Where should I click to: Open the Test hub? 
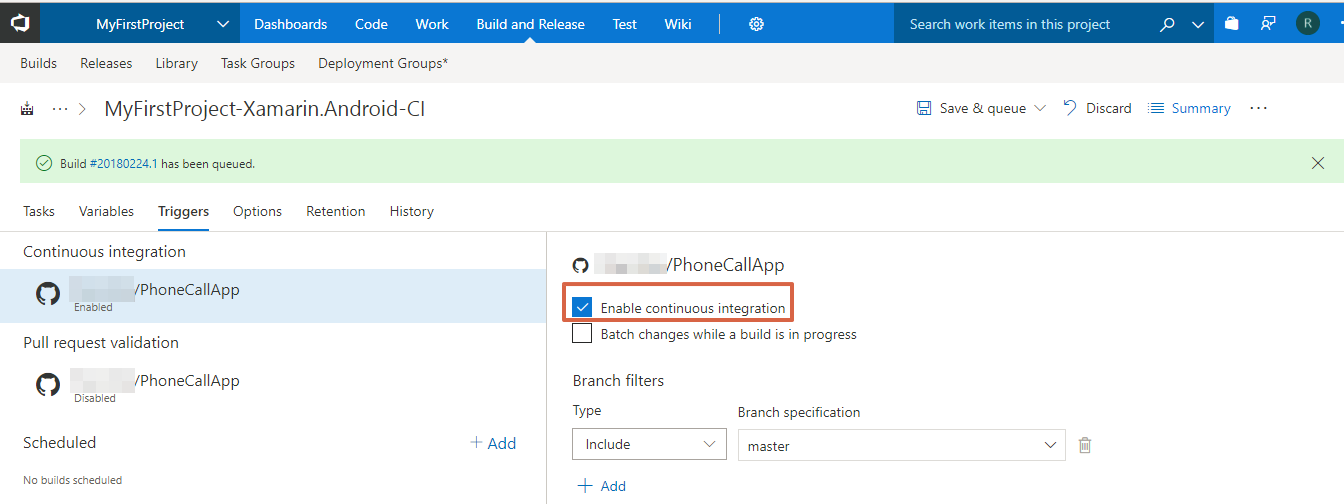tap(625, 24)
